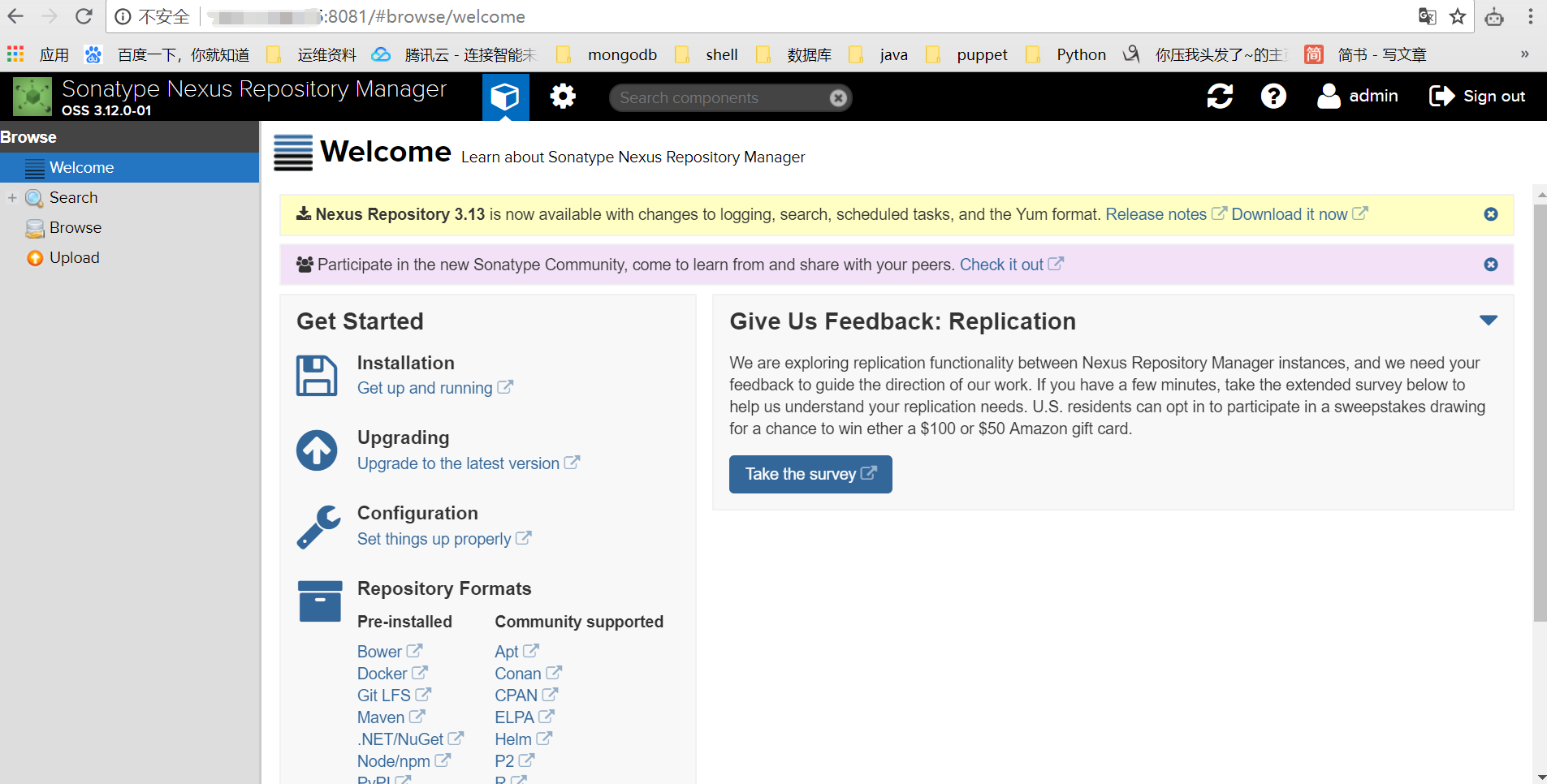Screen dimensions: 1547x784
Task: Open the Node/npm format link
Action: pyautogui.click(x=403, y=761)
